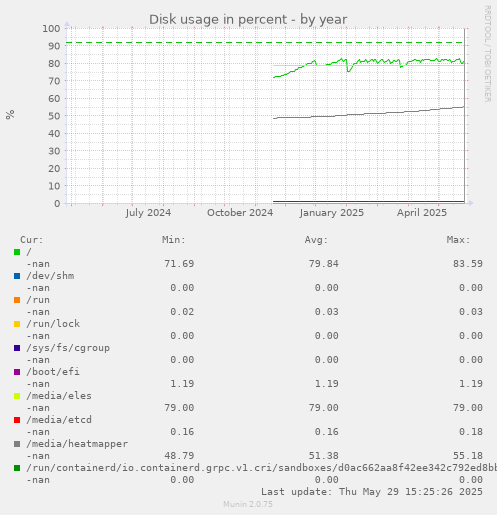Click the dashed green warning line at 92
Screen dimensions: 497x515
pyautogui.click(x=265, y=43)
